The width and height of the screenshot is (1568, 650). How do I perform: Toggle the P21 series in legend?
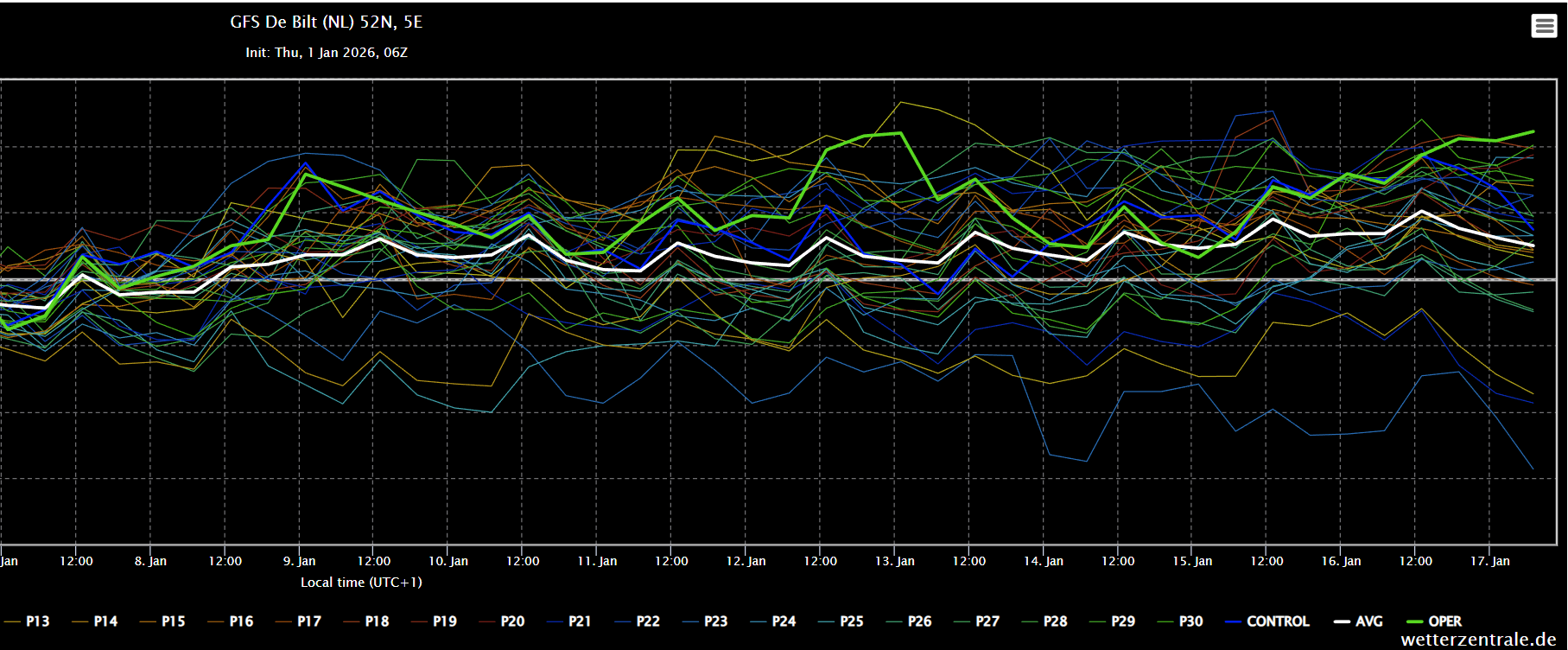[569, 621]
